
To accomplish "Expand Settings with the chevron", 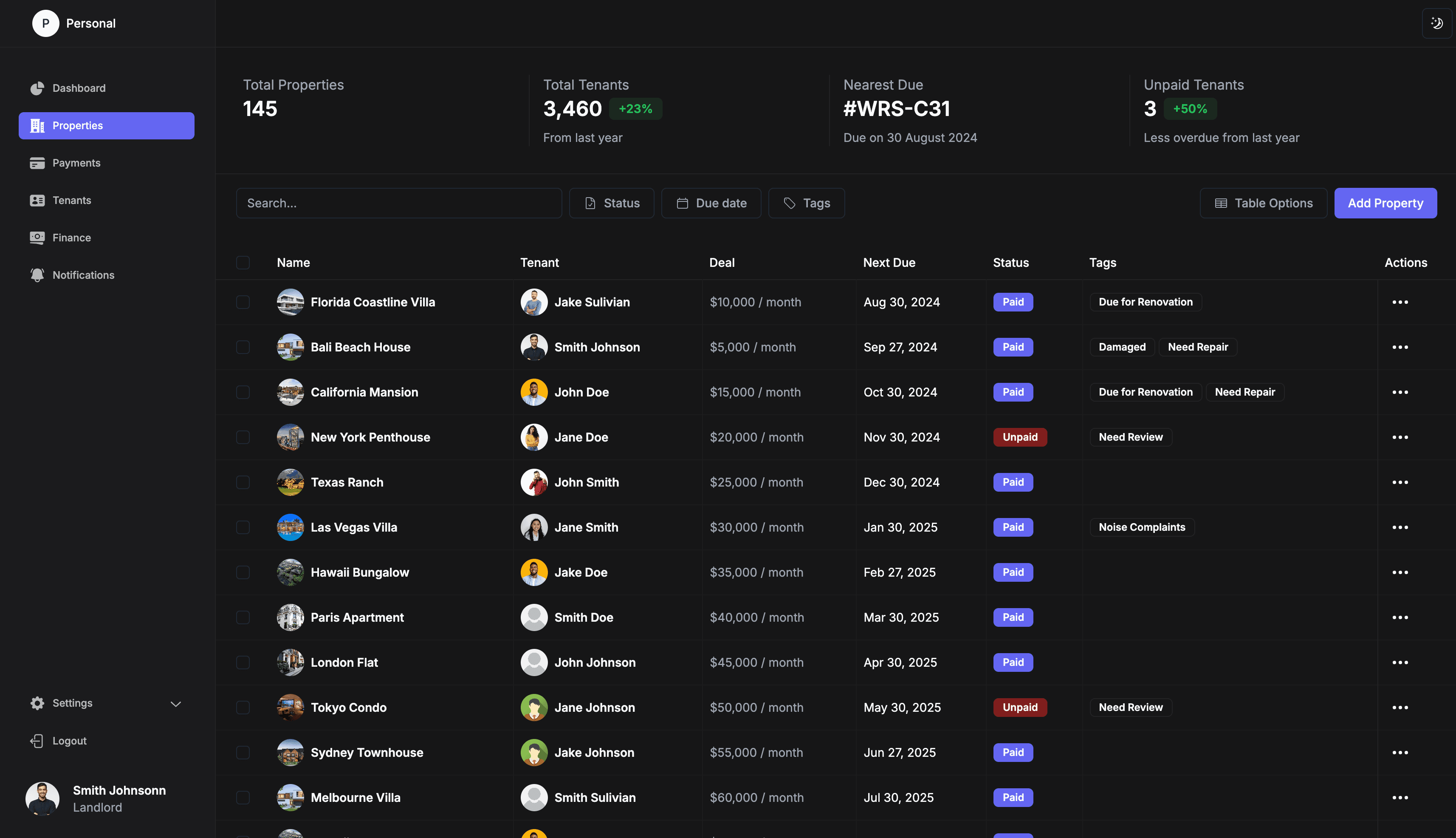I will 175,703.
